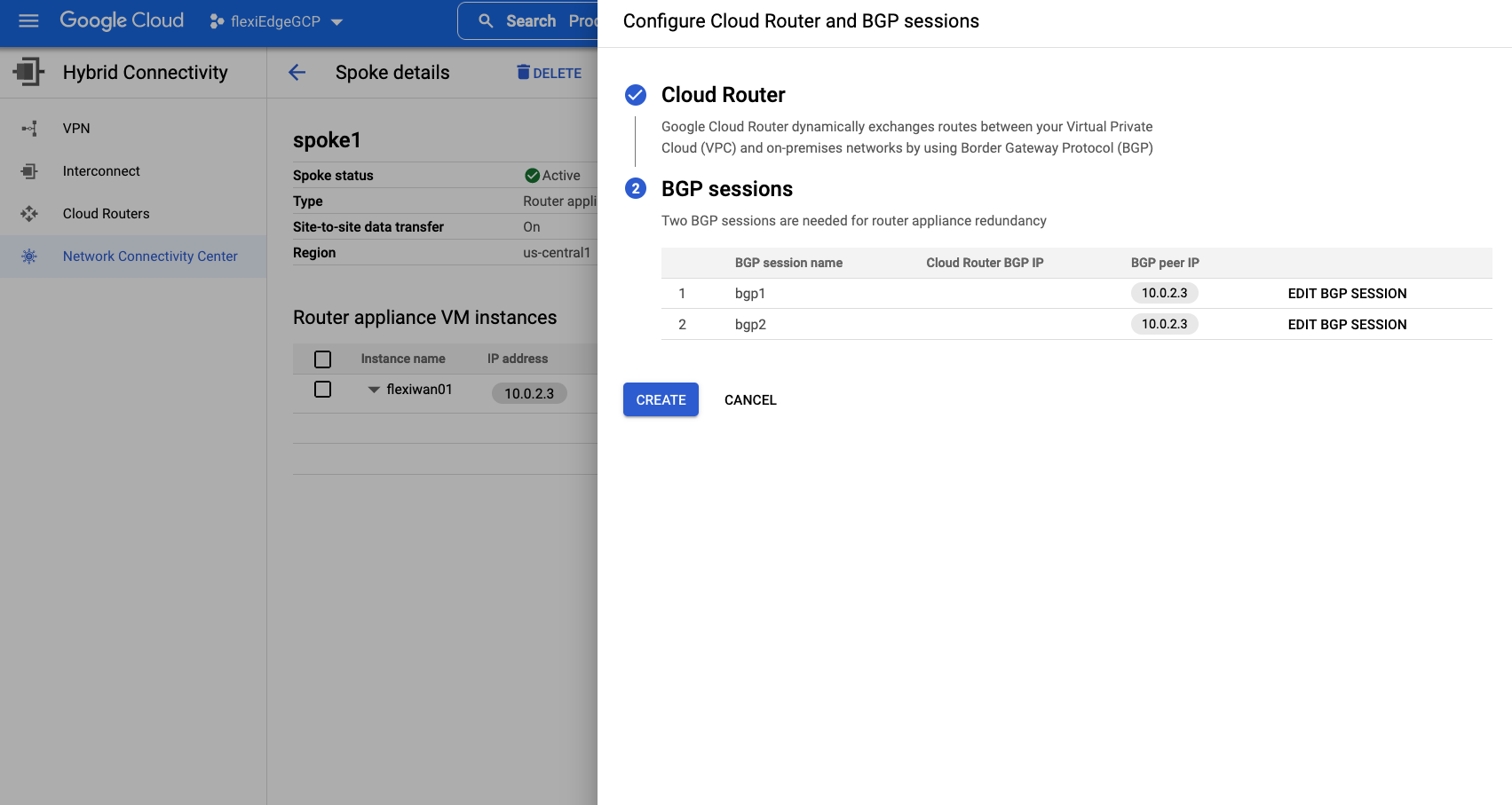Click the search magnifier icon
1512x805 pixels.
coord(486,20)
